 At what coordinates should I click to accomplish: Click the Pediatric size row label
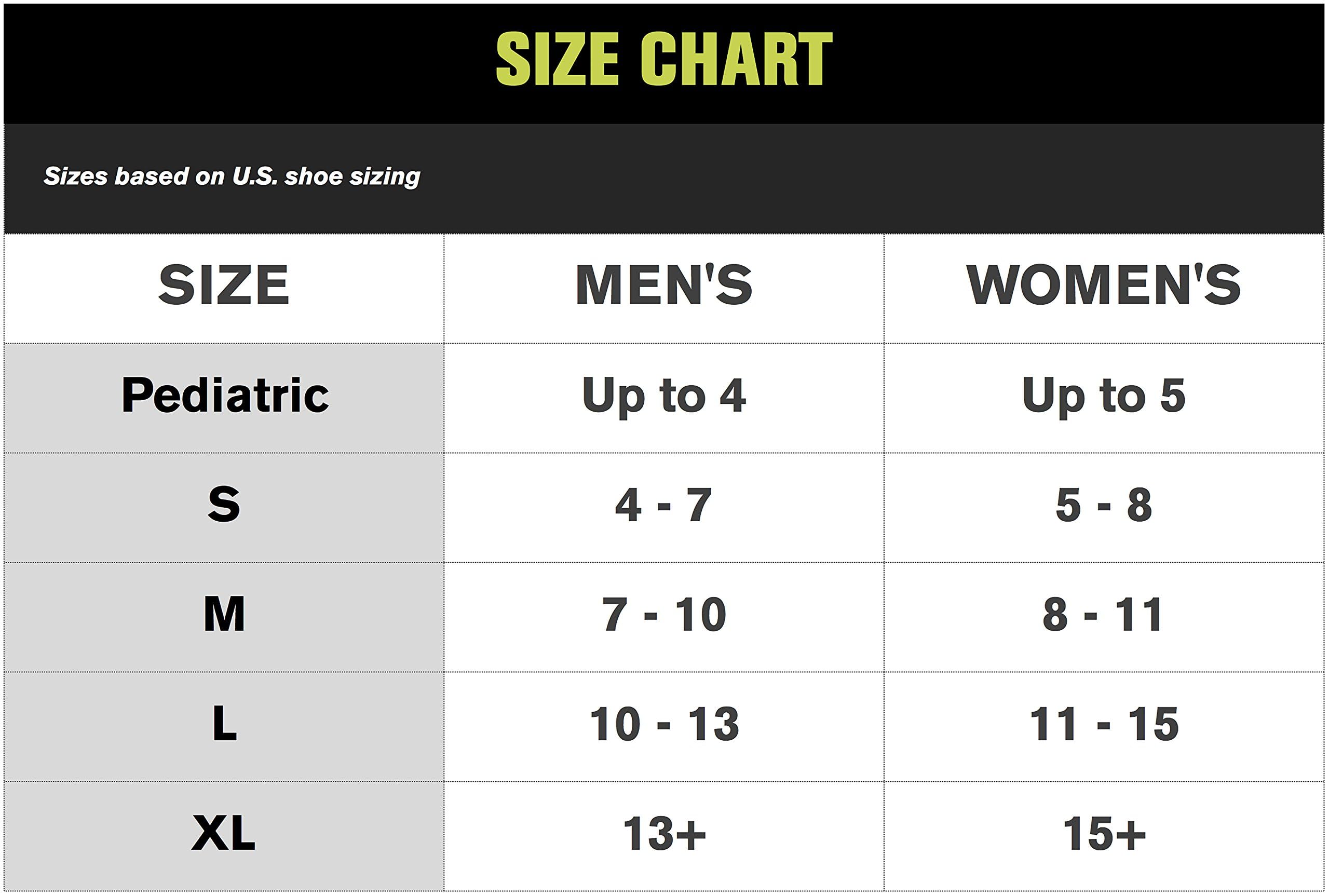click(225, 396)
